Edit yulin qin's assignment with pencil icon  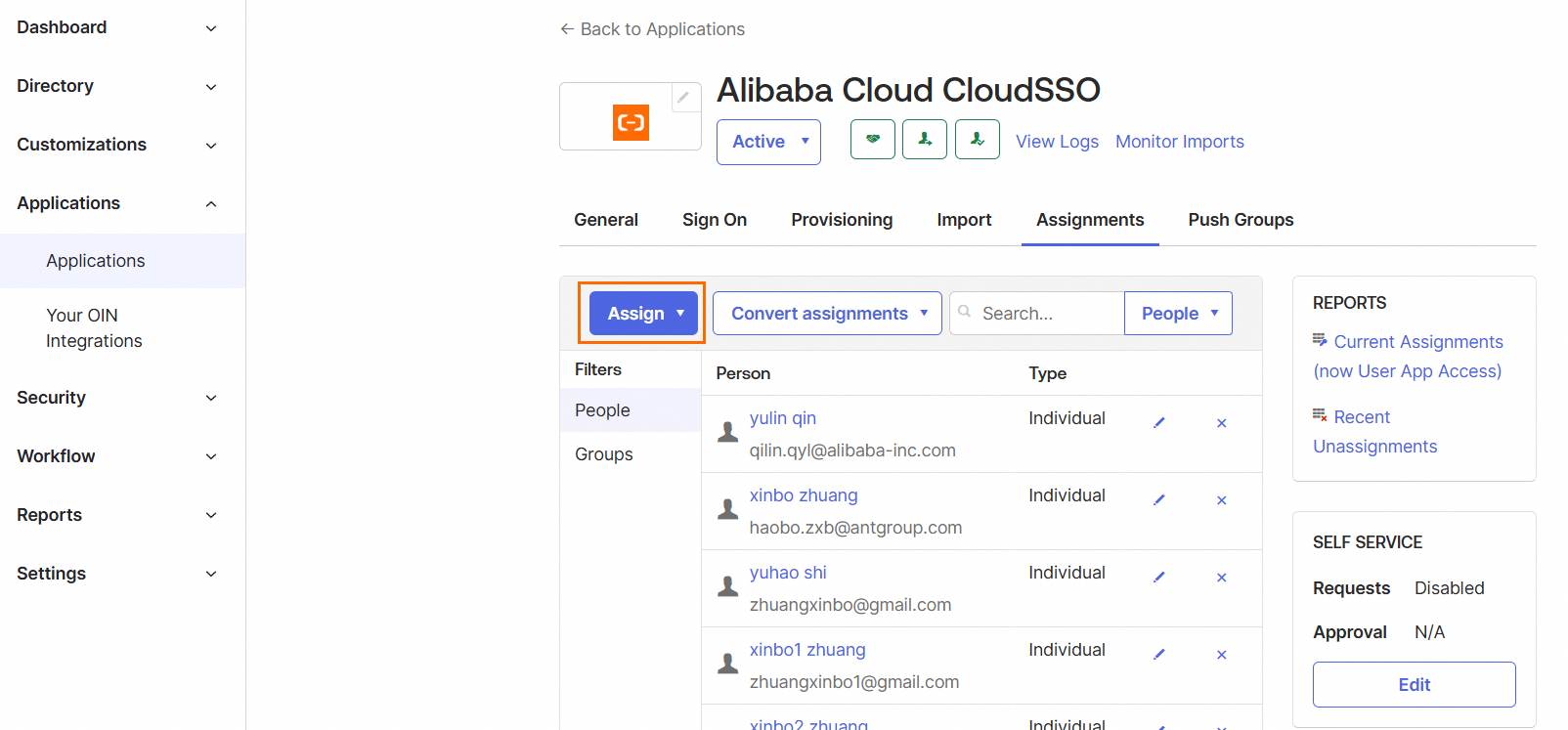[x=1159, y=423]
